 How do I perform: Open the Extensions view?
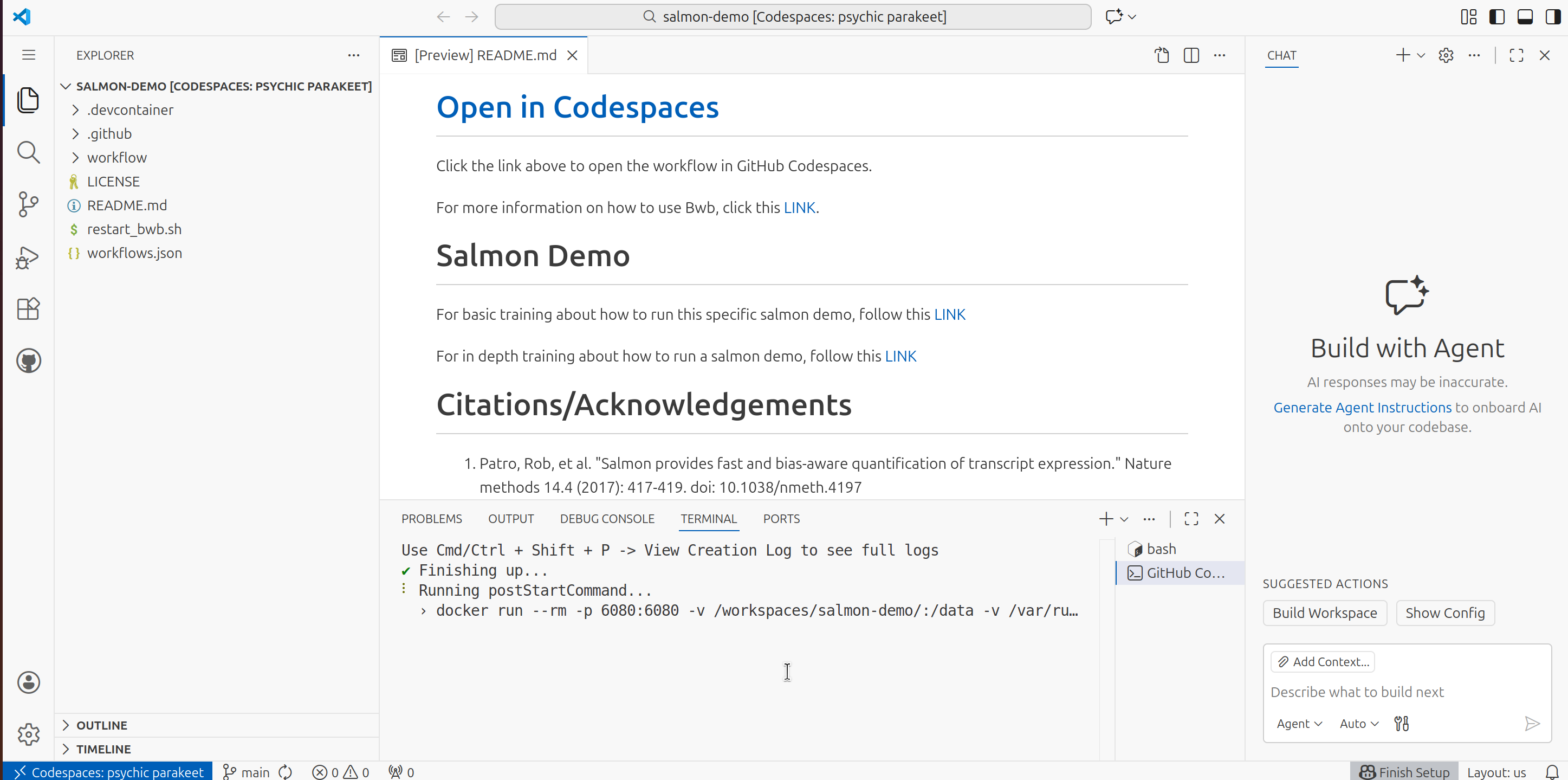click(x=28, y=309)
